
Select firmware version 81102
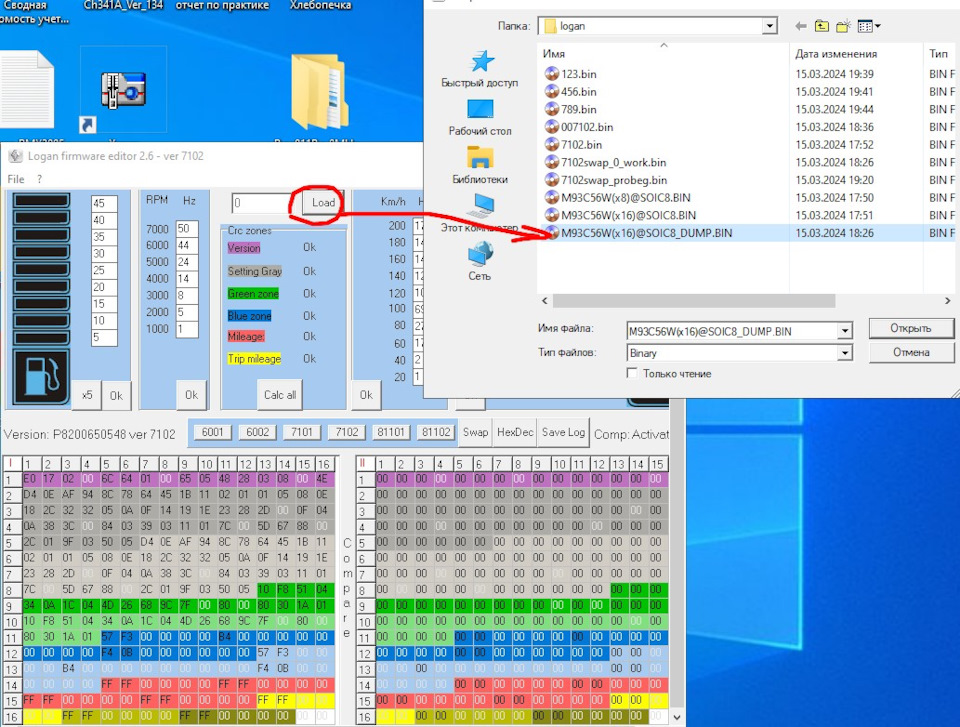click(x=436, y=432)
